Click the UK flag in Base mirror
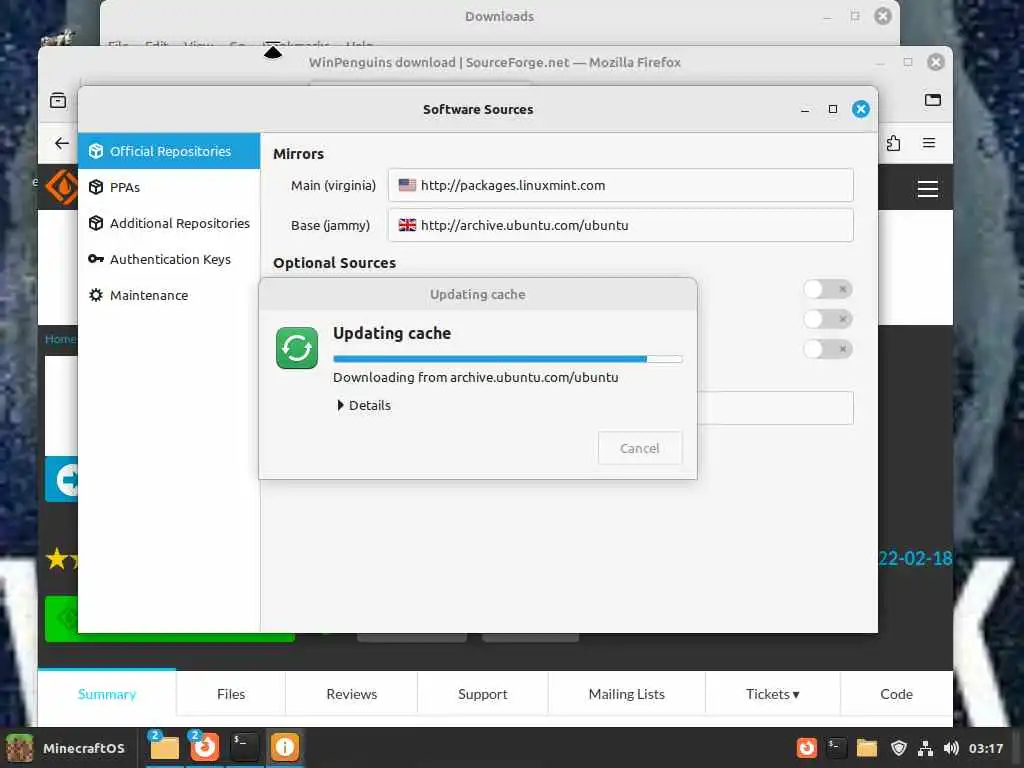This screenshot has width=1024, height=768. click(x=408, y=225)
